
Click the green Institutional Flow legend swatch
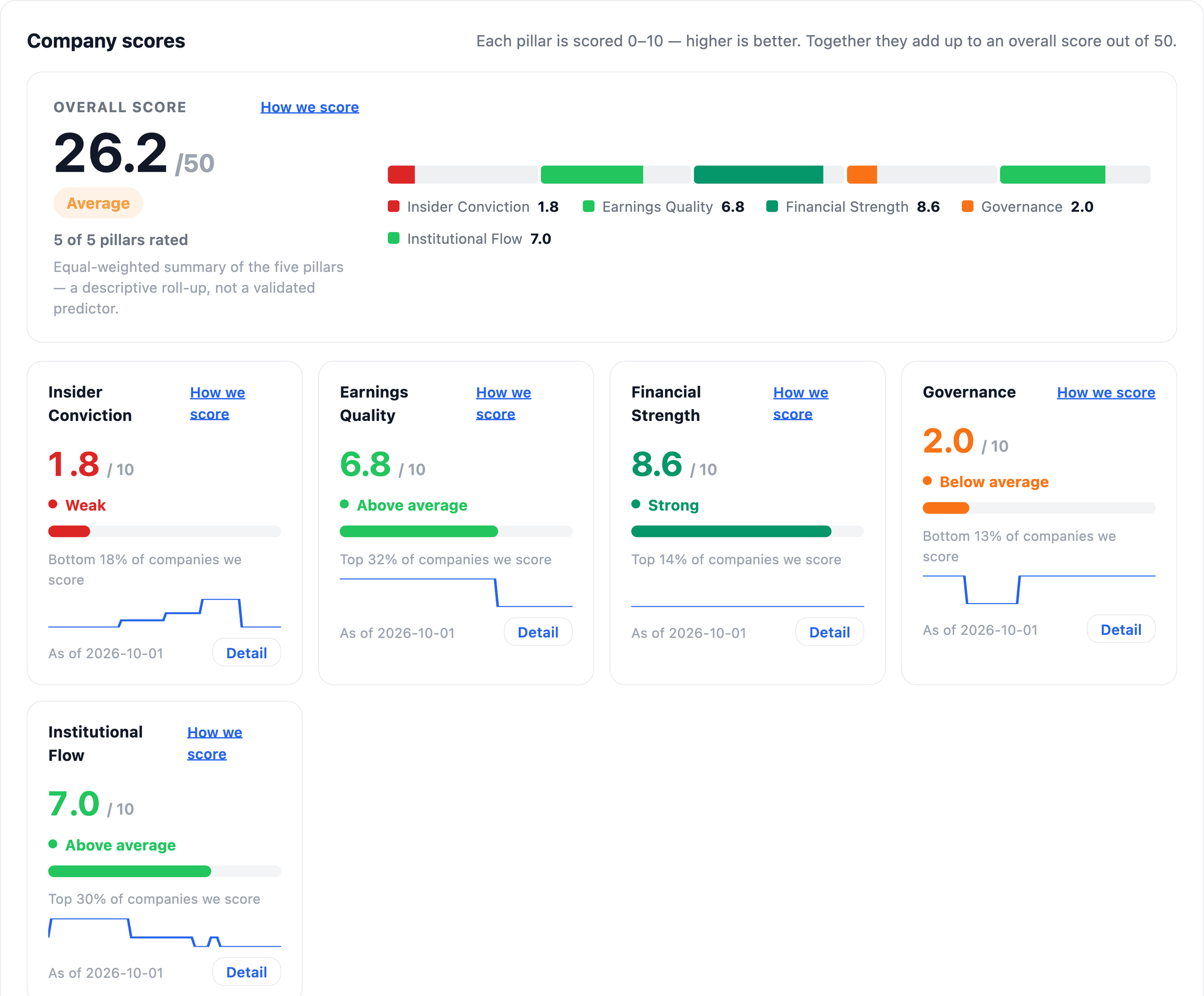point(393,238)
